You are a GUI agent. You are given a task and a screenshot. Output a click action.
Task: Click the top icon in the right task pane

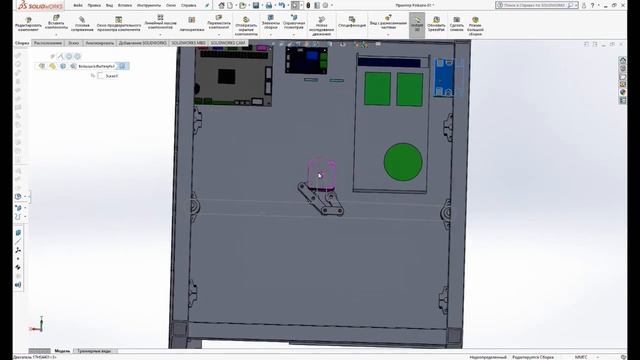coord(622,60)
